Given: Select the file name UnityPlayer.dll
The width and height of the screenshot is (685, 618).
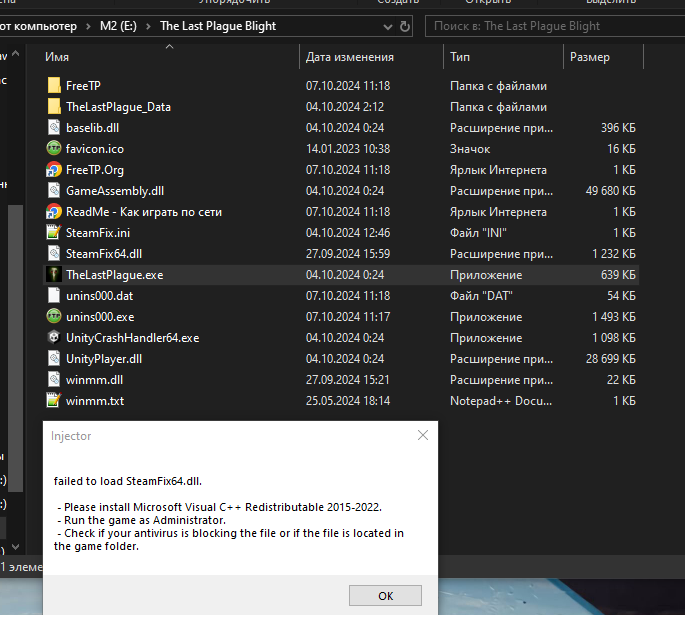Looking at the screenshot, I should click(104, 359).
